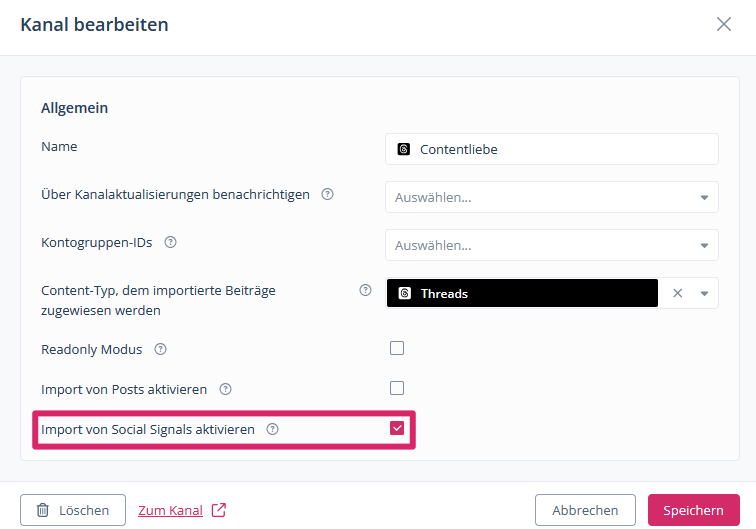Follow the Zum Kanal link

[x=170, y=510]
